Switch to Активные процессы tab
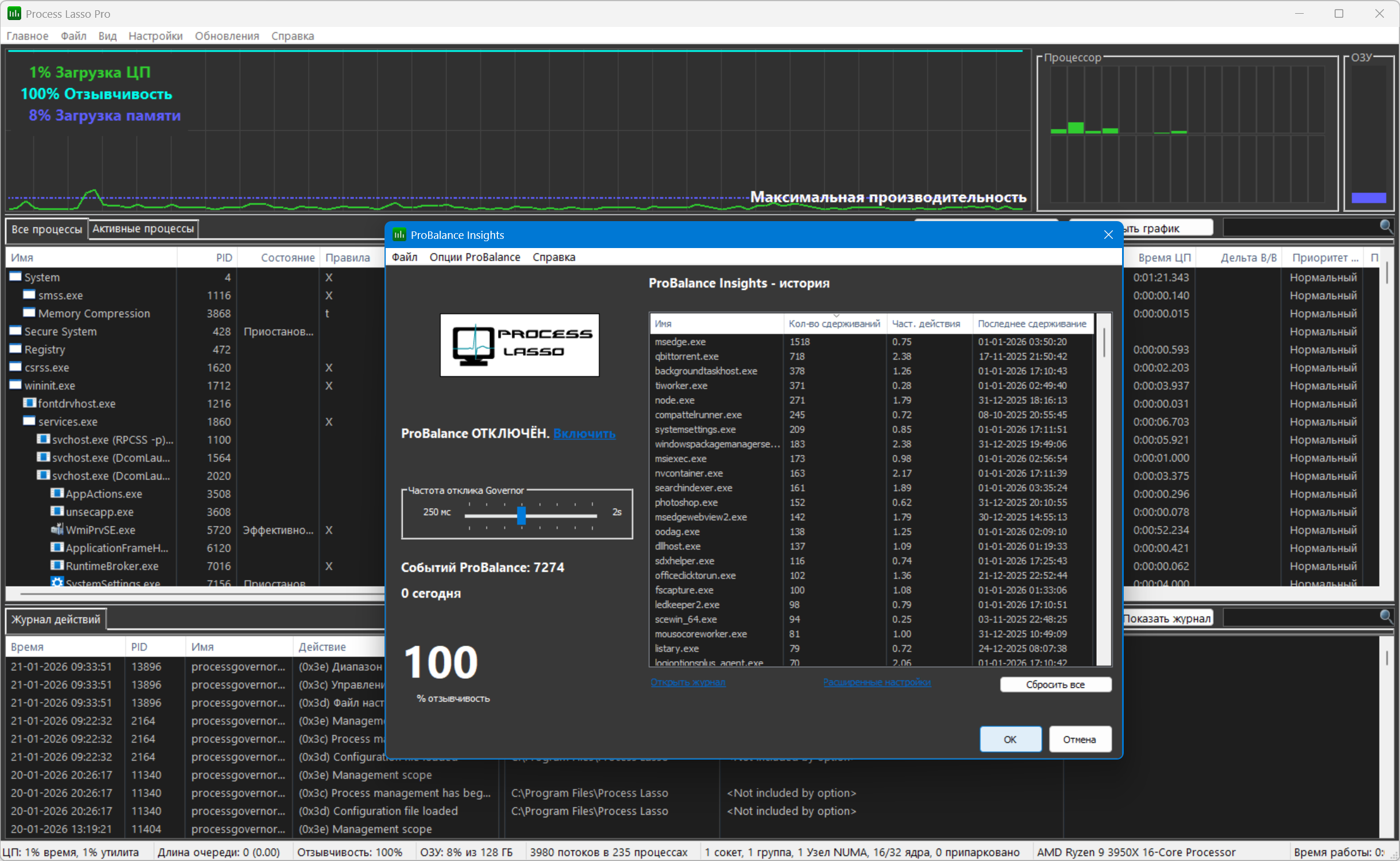 [143, 229]
